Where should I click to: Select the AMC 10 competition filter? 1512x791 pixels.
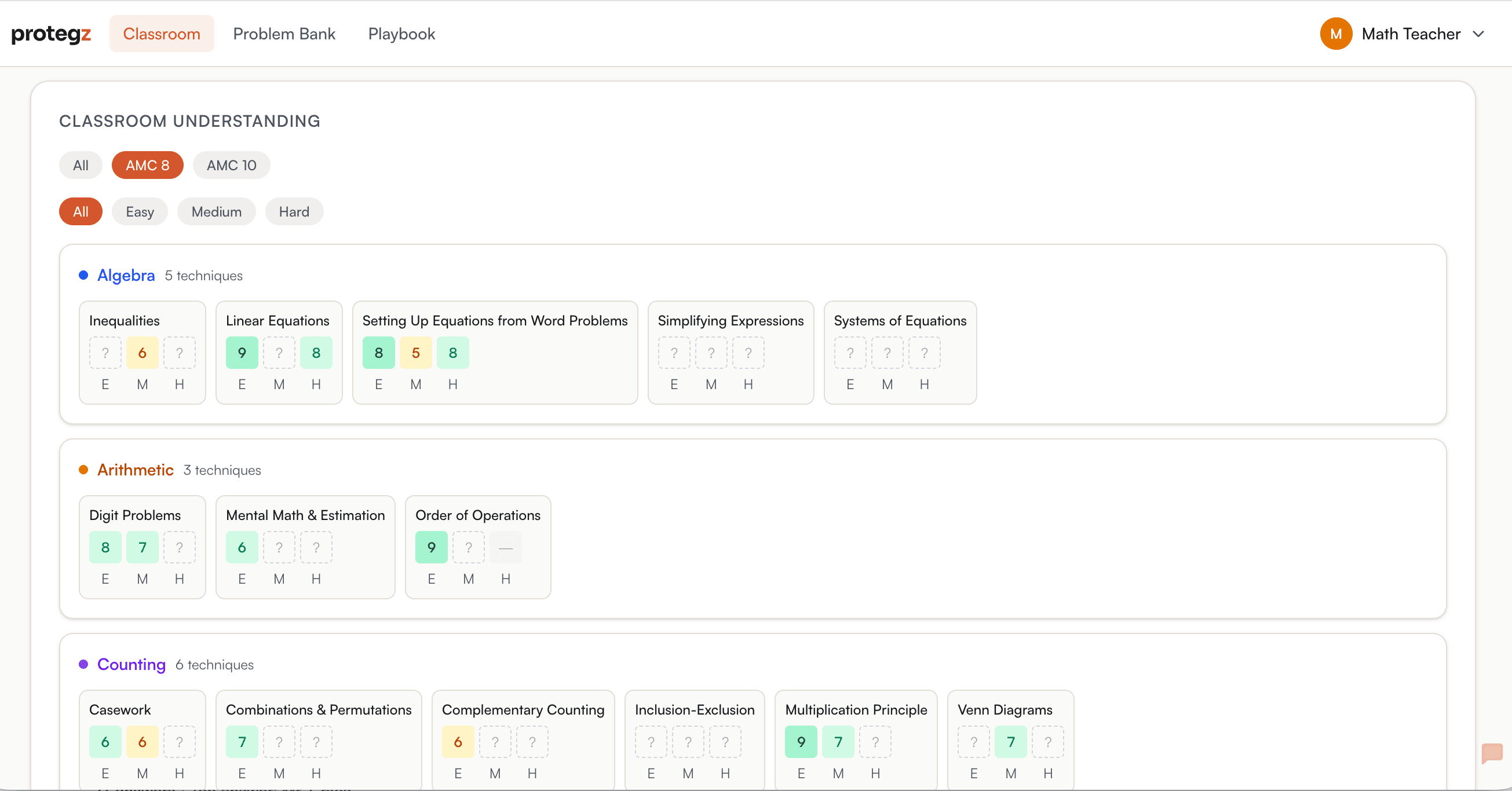tap(231, 165)
